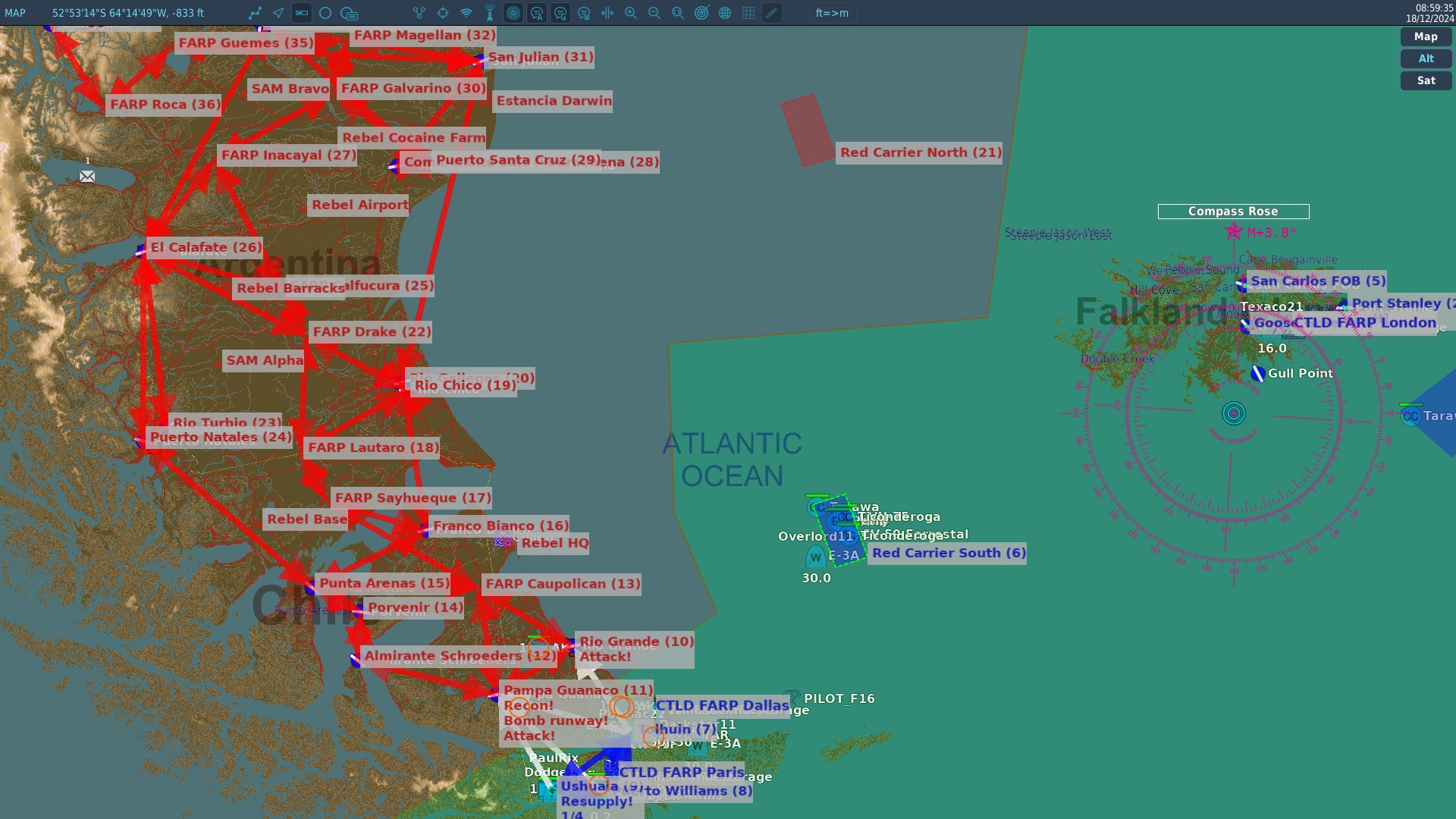Toggle the pencil drawing tool
This screenshot has height=819, width=1456.
click(772, 13)
